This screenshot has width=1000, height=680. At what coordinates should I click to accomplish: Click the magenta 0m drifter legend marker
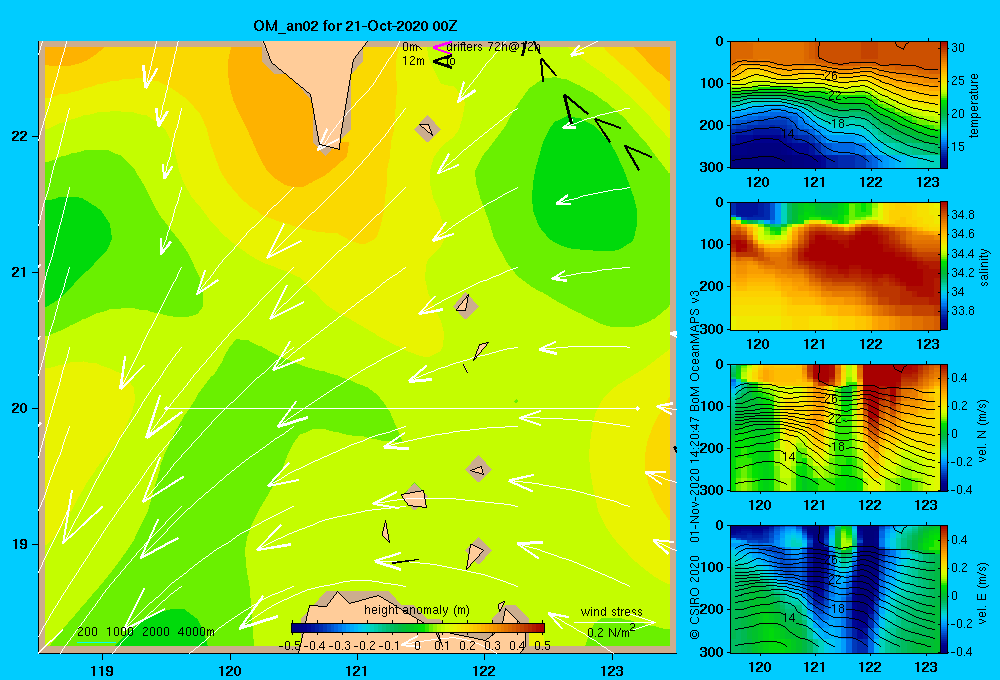[441, 47]
